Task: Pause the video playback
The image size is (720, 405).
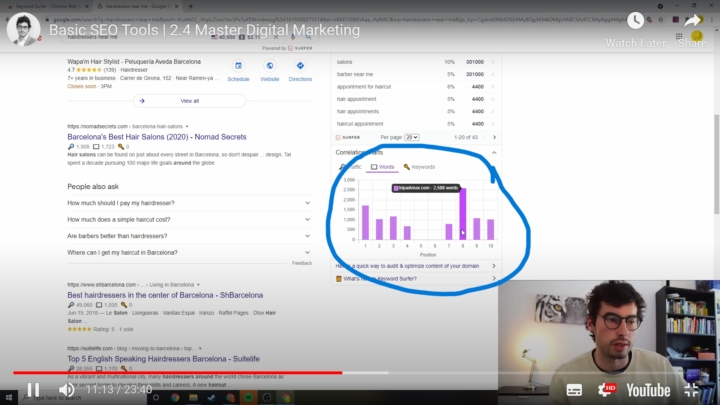Action: coord(33,390)
